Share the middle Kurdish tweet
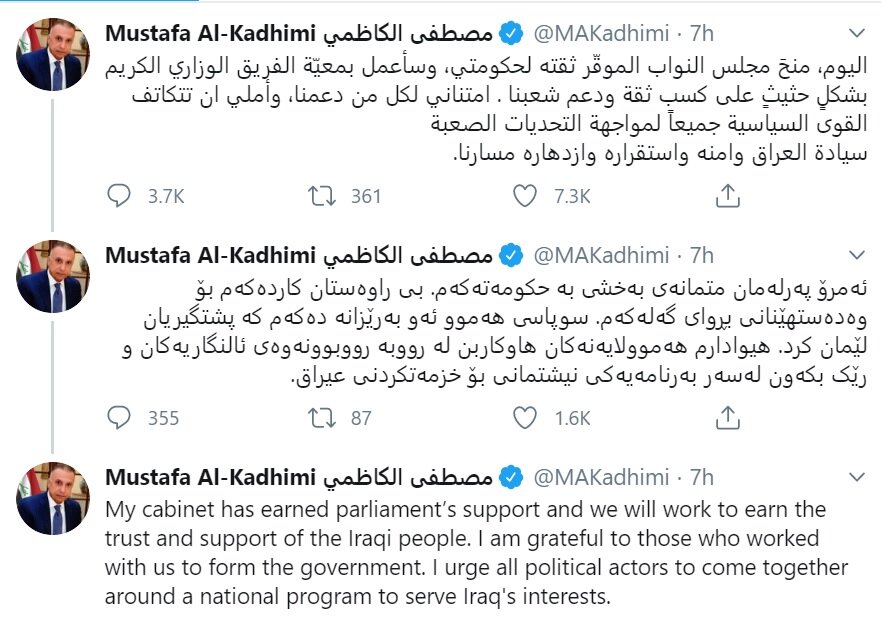Viewport: 881px width, 619px height. [x=729, y=417]
